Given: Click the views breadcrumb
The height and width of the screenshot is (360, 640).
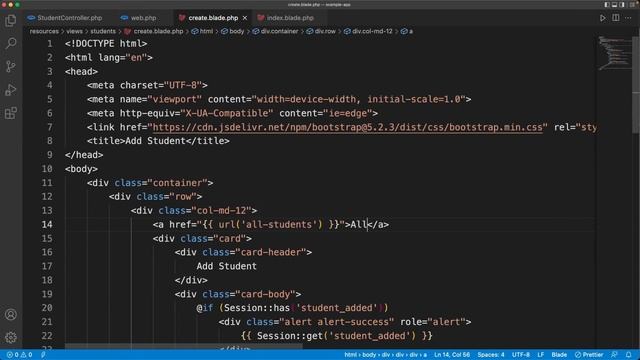Looking at the screenshot, I should click(x=74, y=31).
